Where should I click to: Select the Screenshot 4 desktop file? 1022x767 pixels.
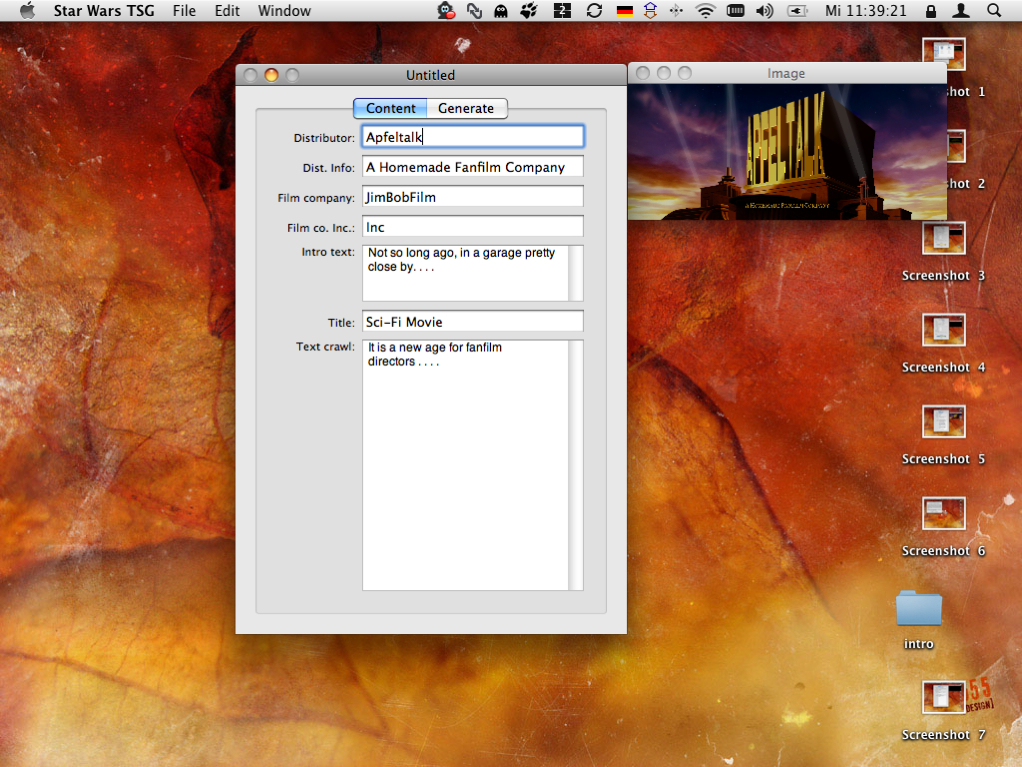coord(943,344)
